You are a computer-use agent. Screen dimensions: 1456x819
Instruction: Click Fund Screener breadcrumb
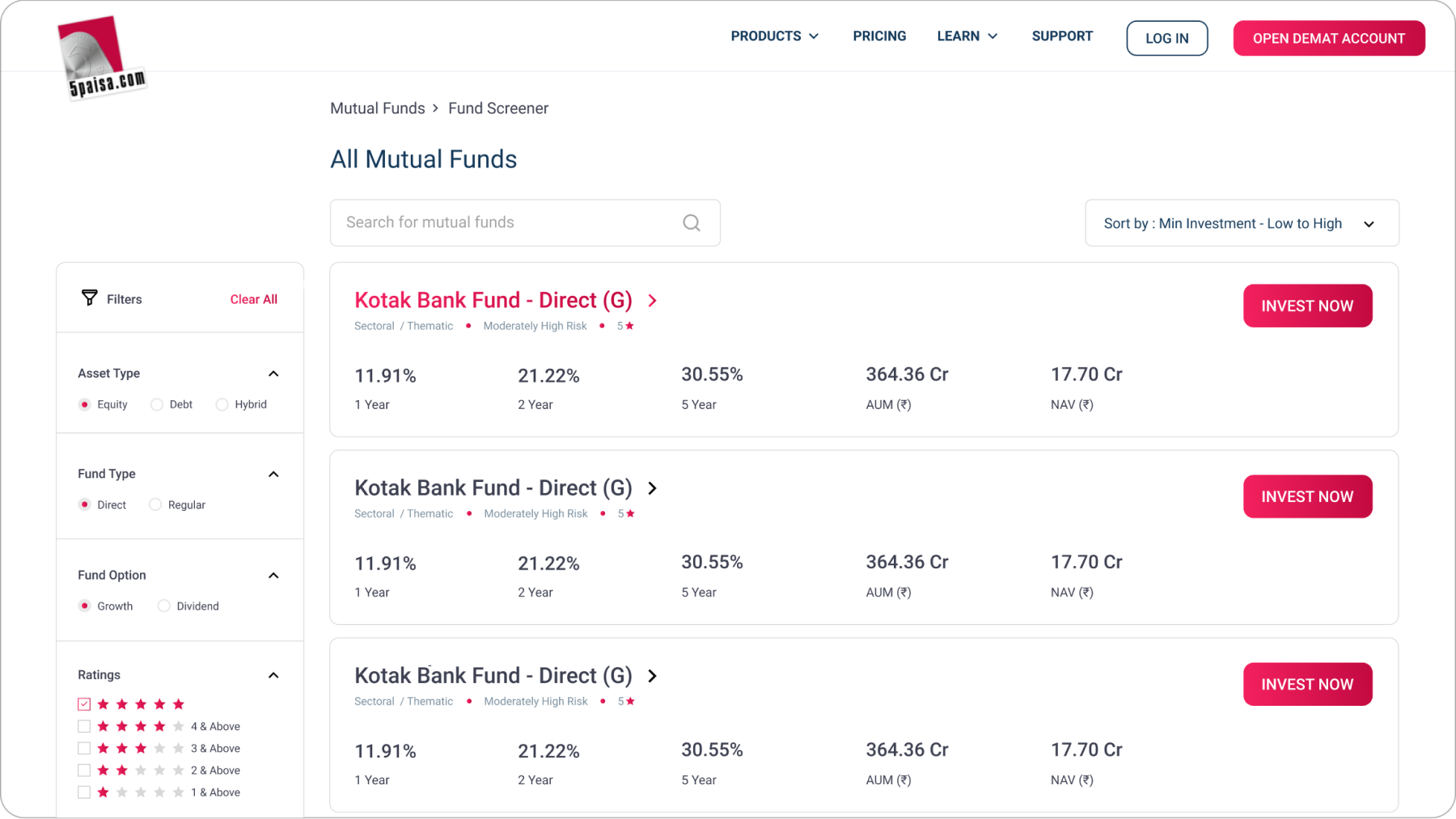pos(498,108)
